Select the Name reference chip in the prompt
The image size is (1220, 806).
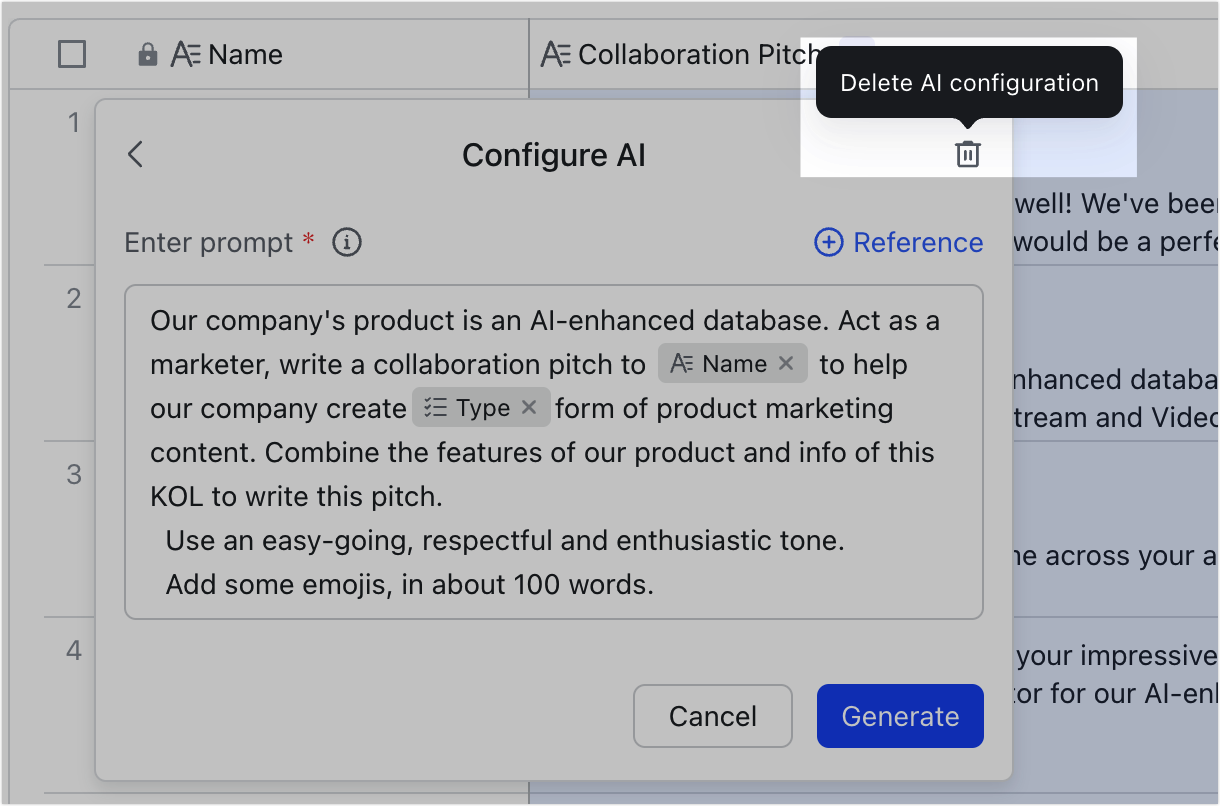click(x=733, y=363)
